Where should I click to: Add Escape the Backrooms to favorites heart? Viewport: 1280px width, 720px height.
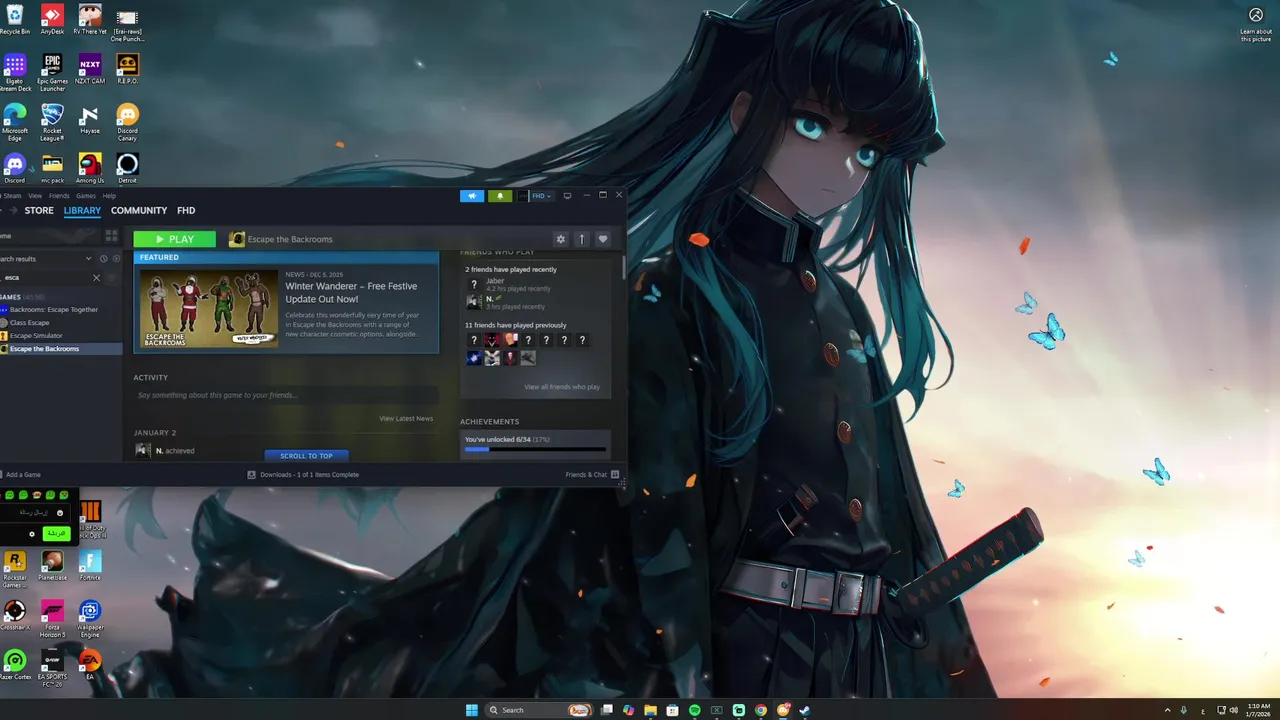[603, 239]
